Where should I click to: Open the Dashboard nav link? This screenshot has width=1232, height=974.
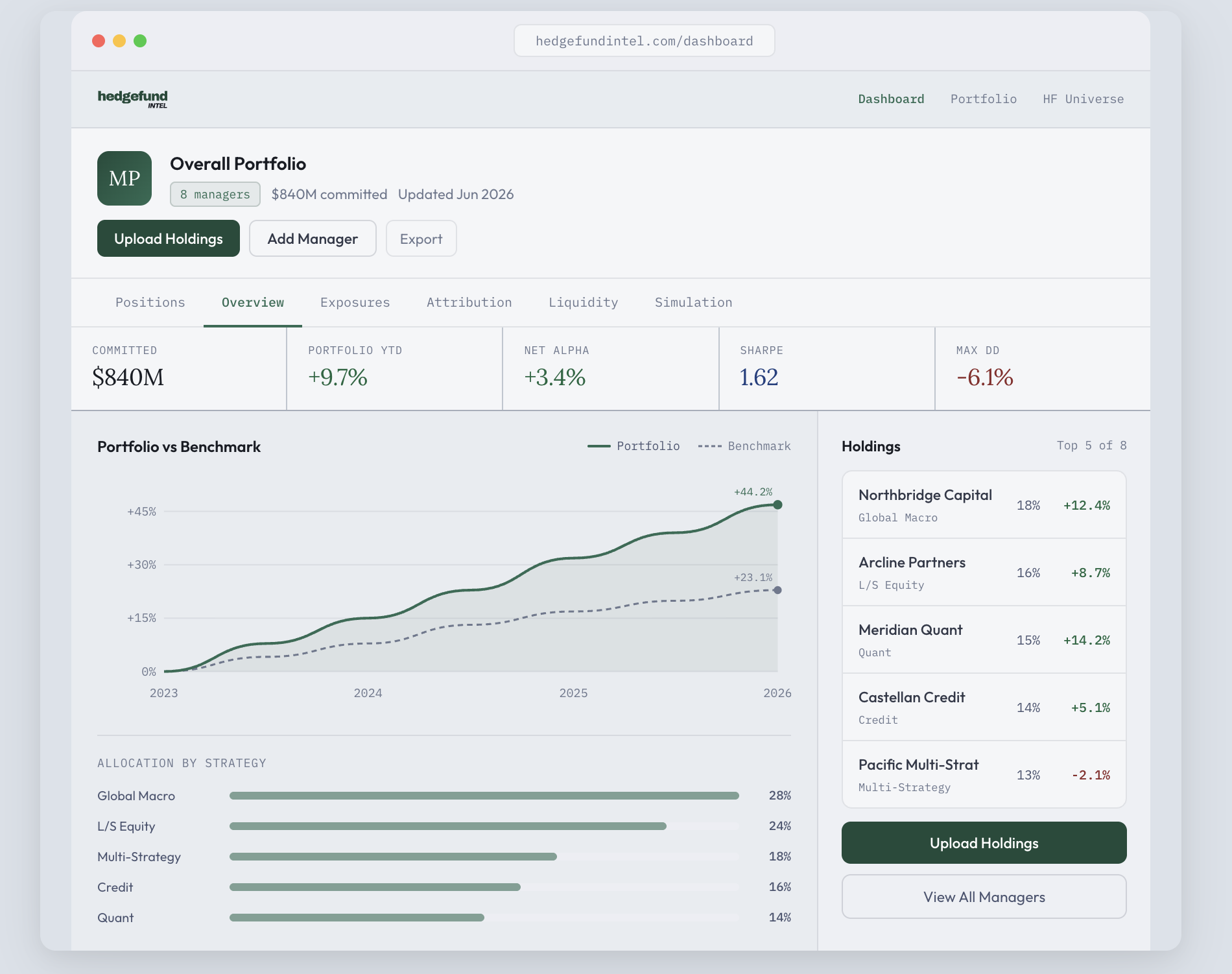coord(891,99)
